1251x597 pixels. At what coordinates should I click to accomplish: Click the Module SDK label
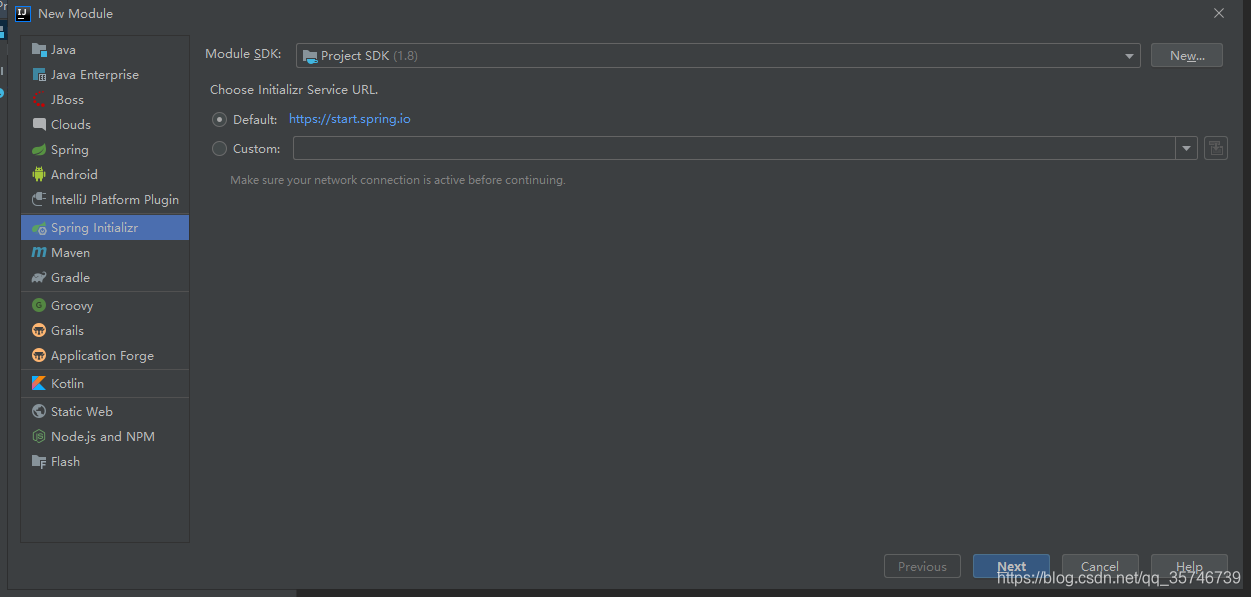point(243,54)
